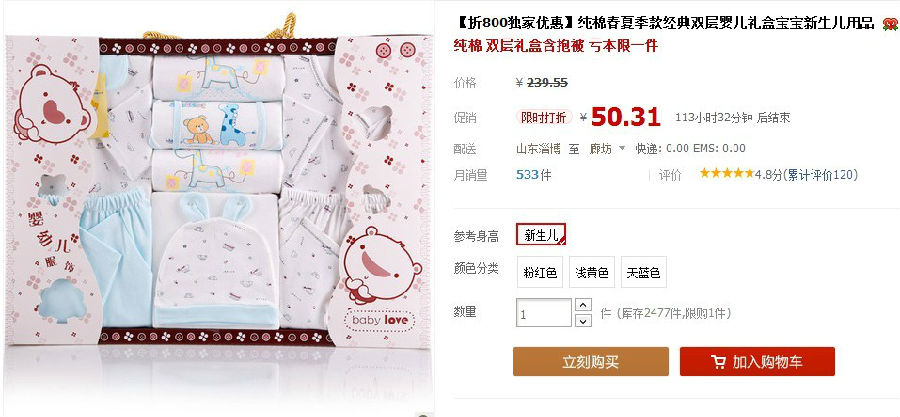Click the 限时打折 promotion tag
This screenshot has width=900, height=417.
tap(543, 117)
